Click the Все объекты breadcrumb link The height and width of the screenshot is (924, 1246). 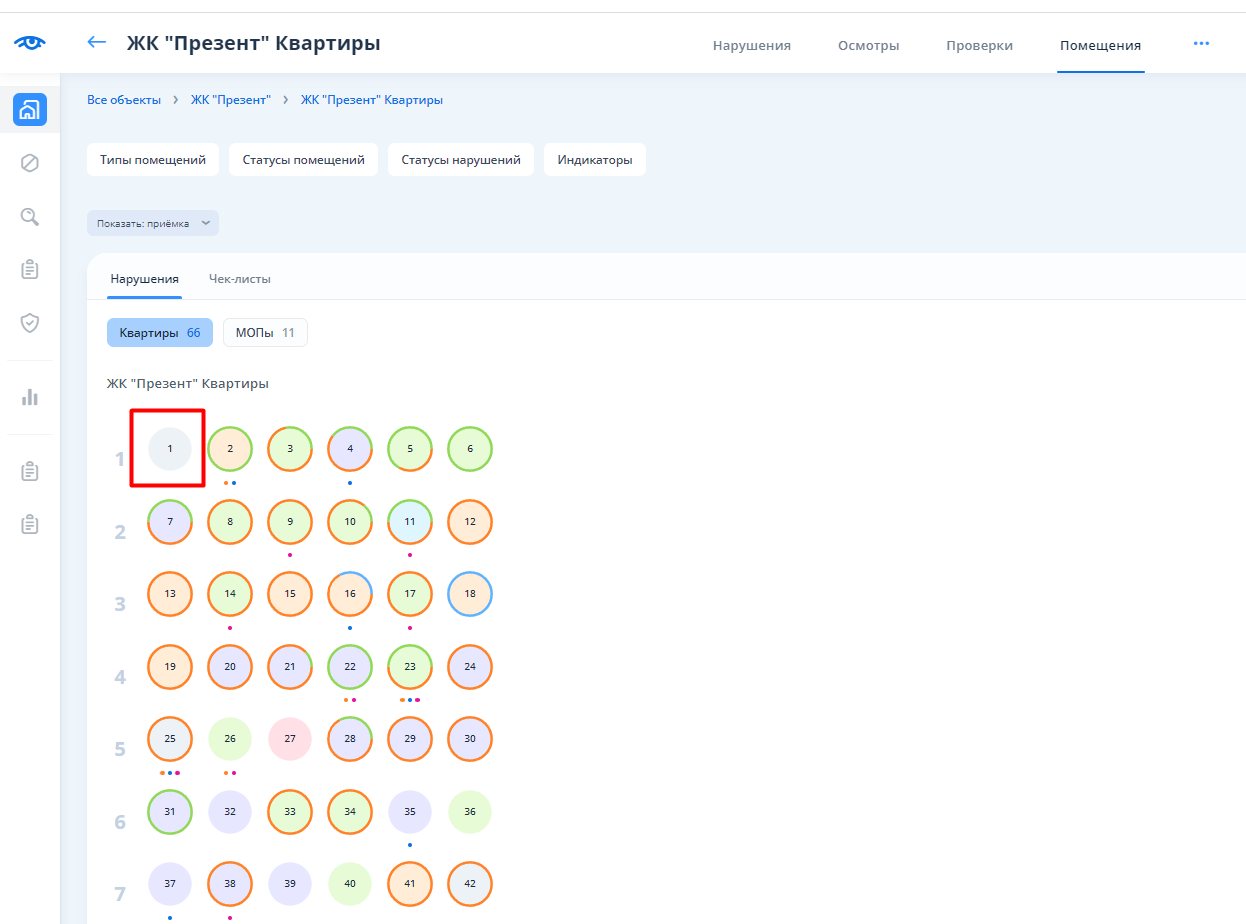click(x=124, y=100)
